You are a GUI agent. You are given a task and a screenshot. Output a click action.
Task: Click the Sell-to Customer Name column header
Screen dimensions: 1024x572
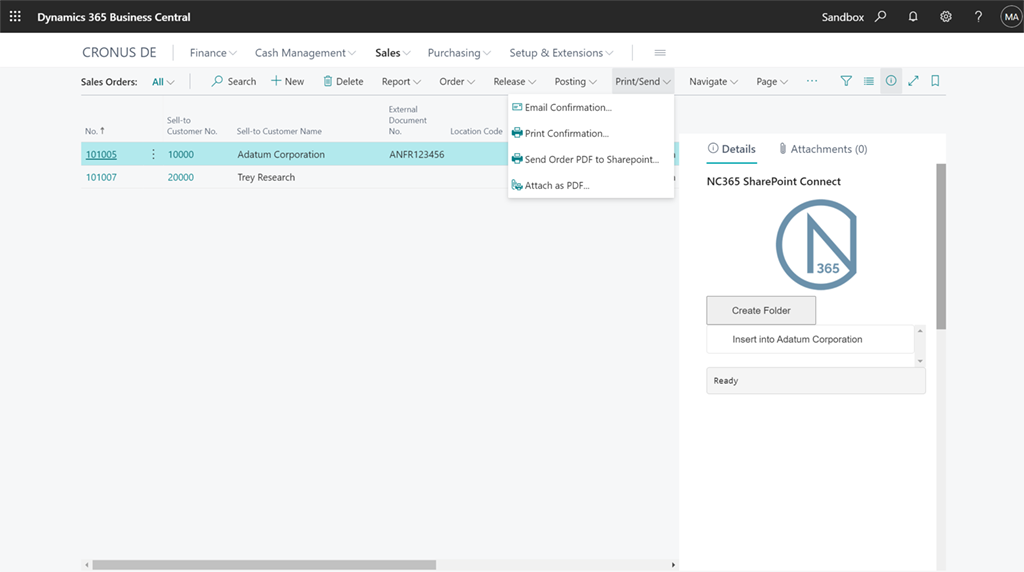[x=279, y=131]
